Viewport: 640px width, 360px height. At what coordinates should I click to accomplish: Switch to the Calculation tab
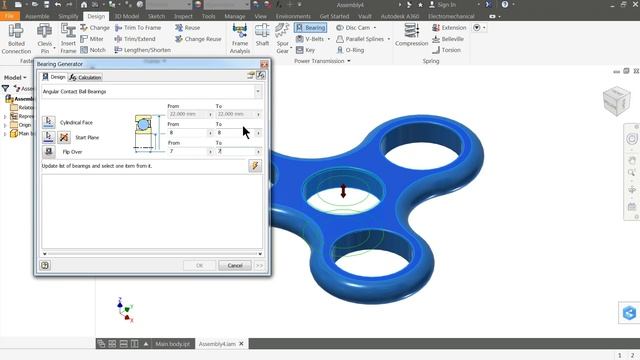85,77
